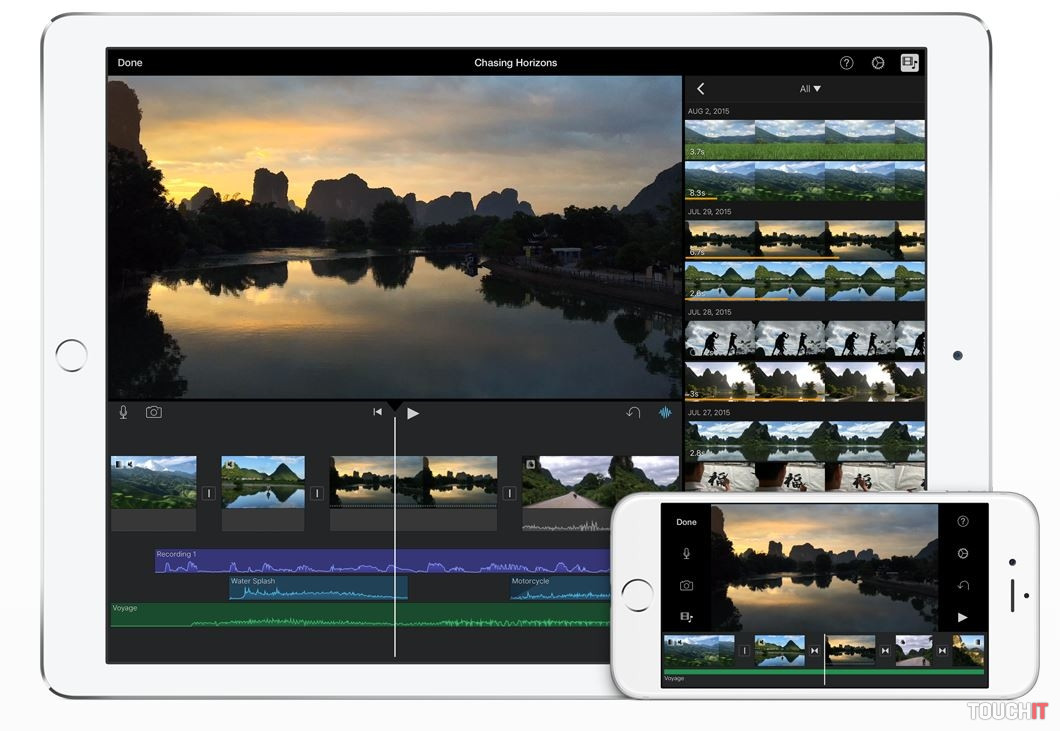The width and height of the screenshot is (1060, 731).
Task: Tap the iPad microphone voiceover icon
Action: click(x=123, y=412)
